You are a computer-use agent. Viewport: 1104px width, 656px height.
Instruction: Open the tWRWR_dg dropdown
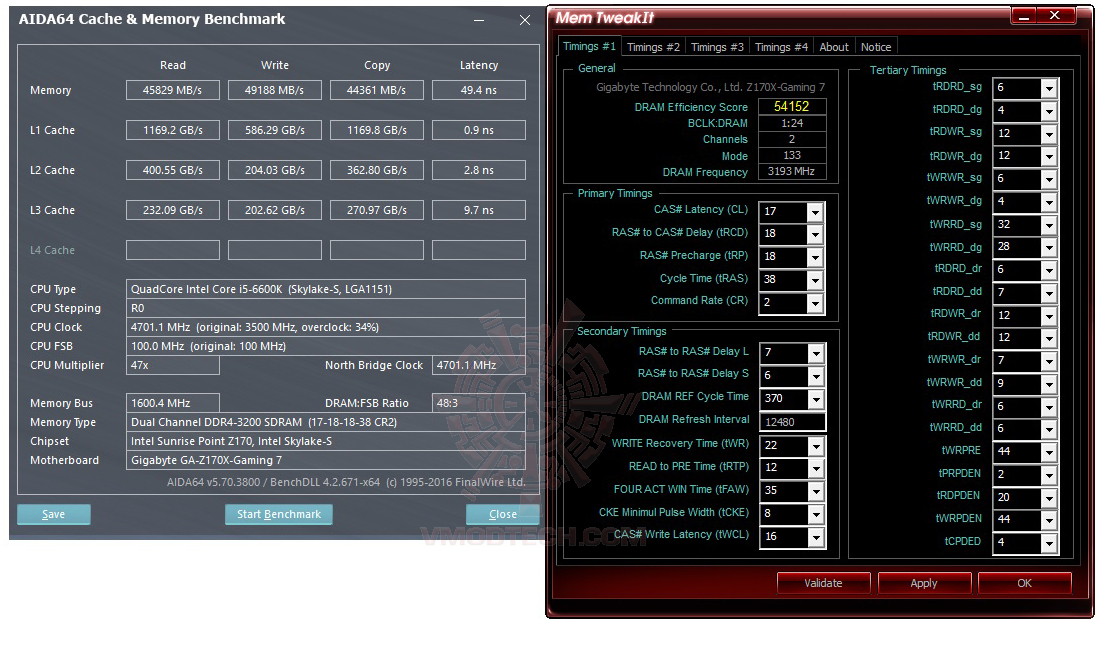point(1049,202)
